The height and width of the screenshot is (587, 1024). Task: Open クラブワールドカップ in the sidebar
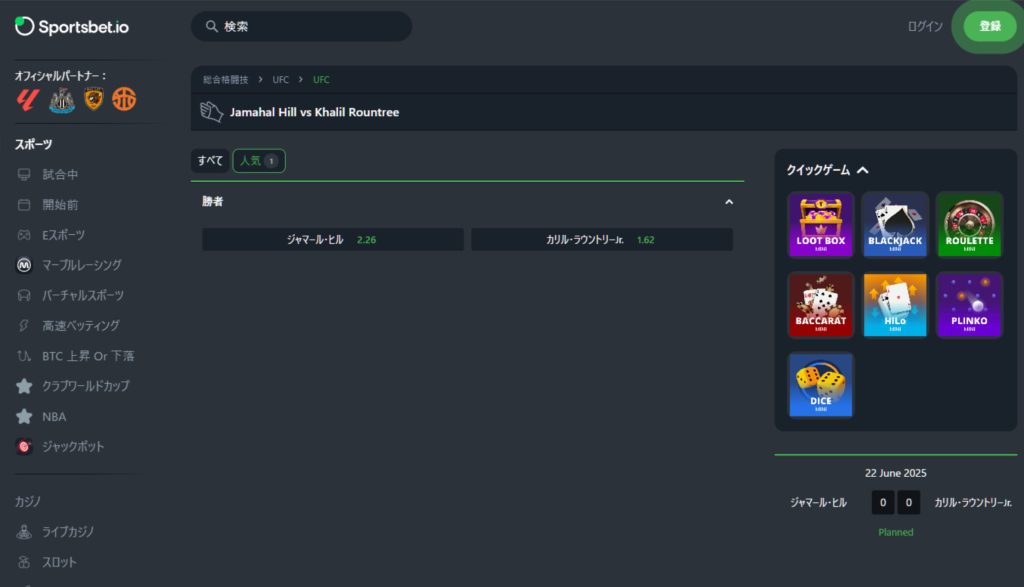click(x=86, y=386)
